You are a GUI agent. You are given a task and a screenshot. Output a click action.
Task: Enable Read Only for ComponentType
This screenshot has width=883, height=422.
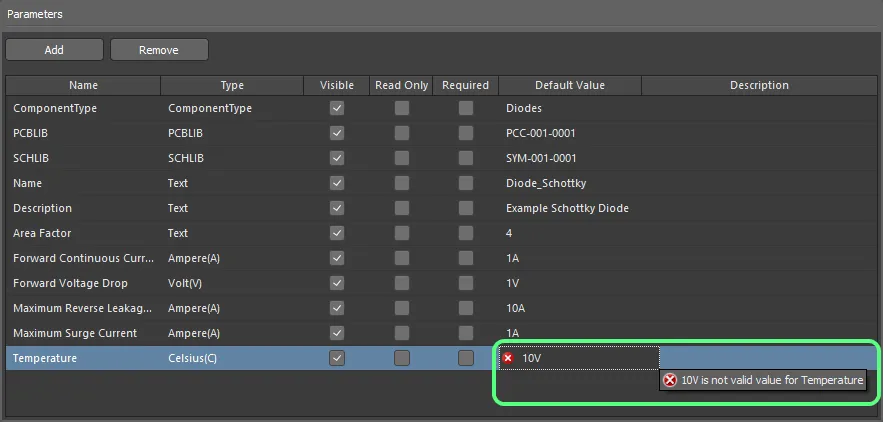(x=402, y=108)
